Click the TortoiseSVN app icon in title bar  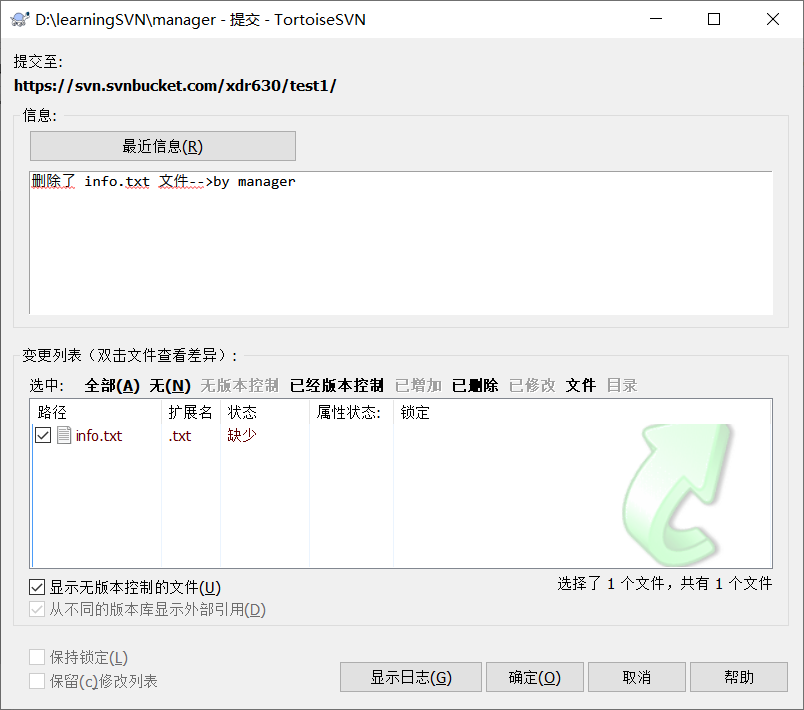(x=18, y=19)
